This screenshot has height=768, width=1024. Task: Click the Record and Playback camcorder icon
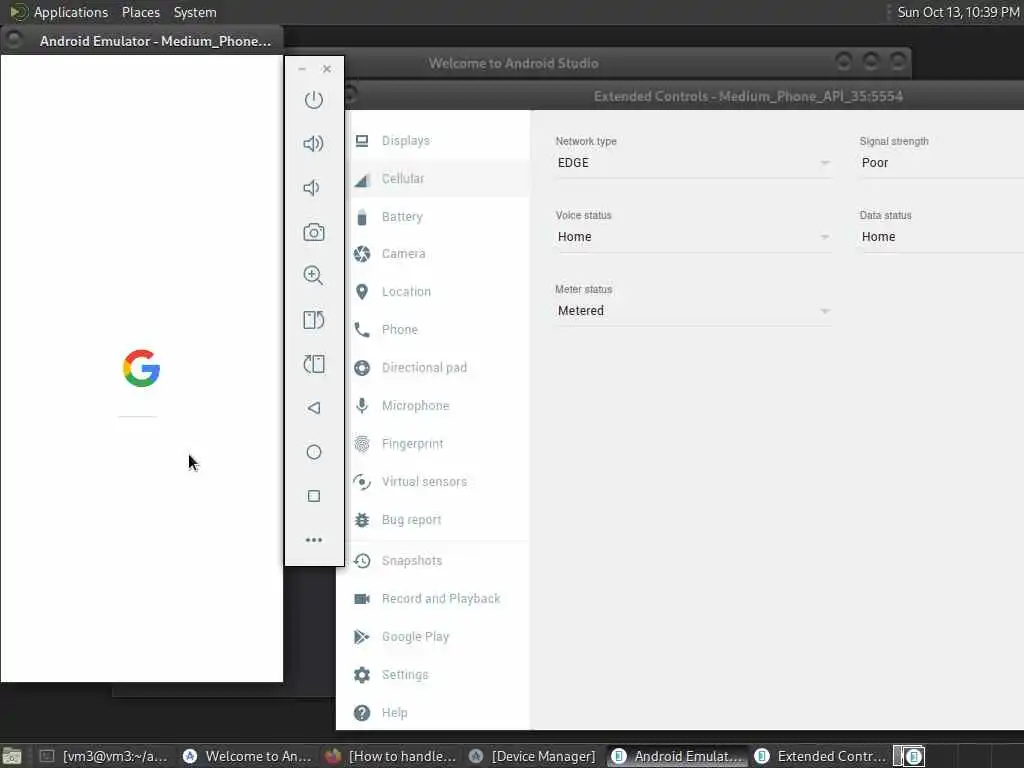point(362,599)
